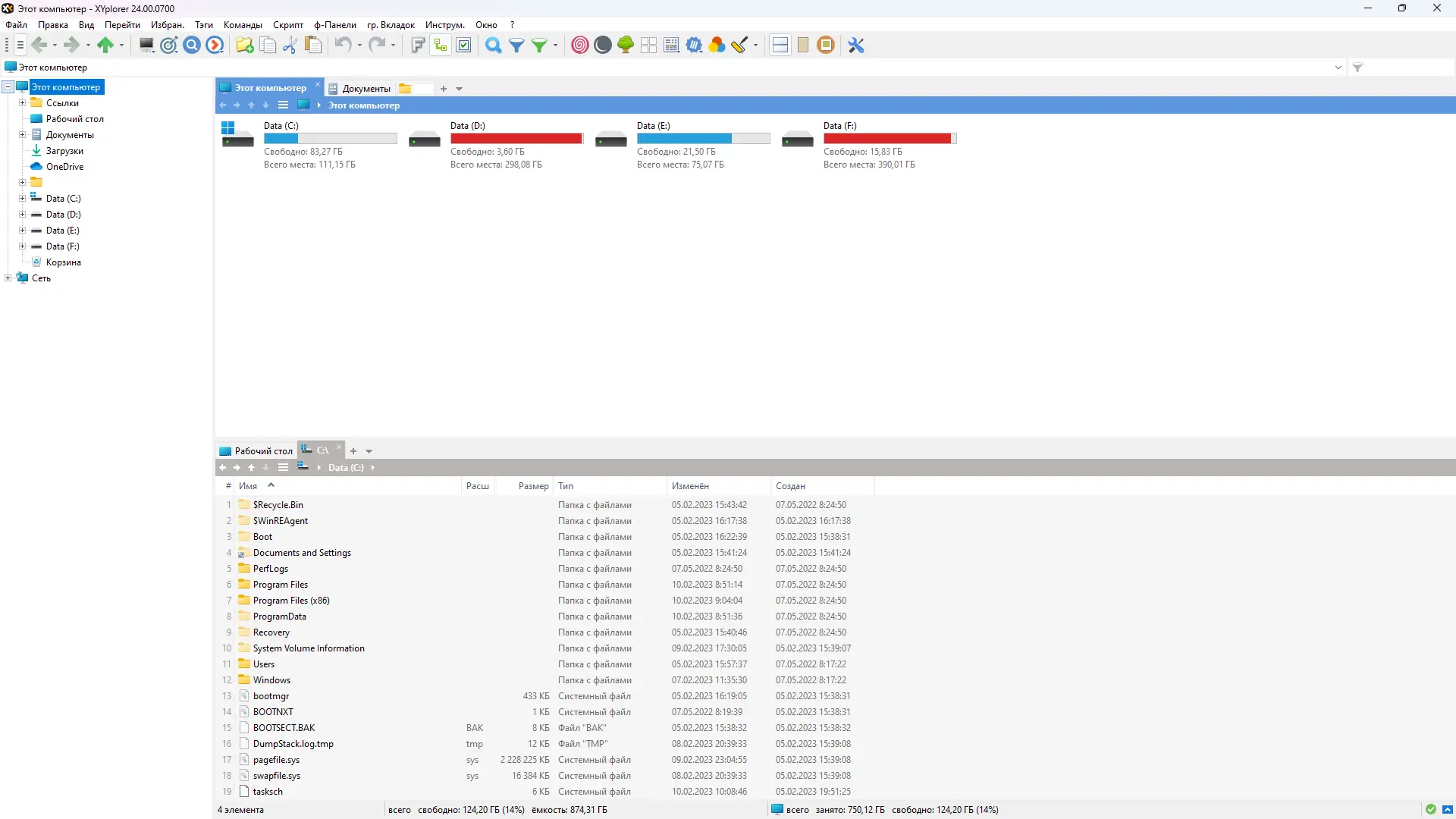Click the pink spiral target icon
The height and width of the screenshot is (819, 1456).
tap(580, 45)
